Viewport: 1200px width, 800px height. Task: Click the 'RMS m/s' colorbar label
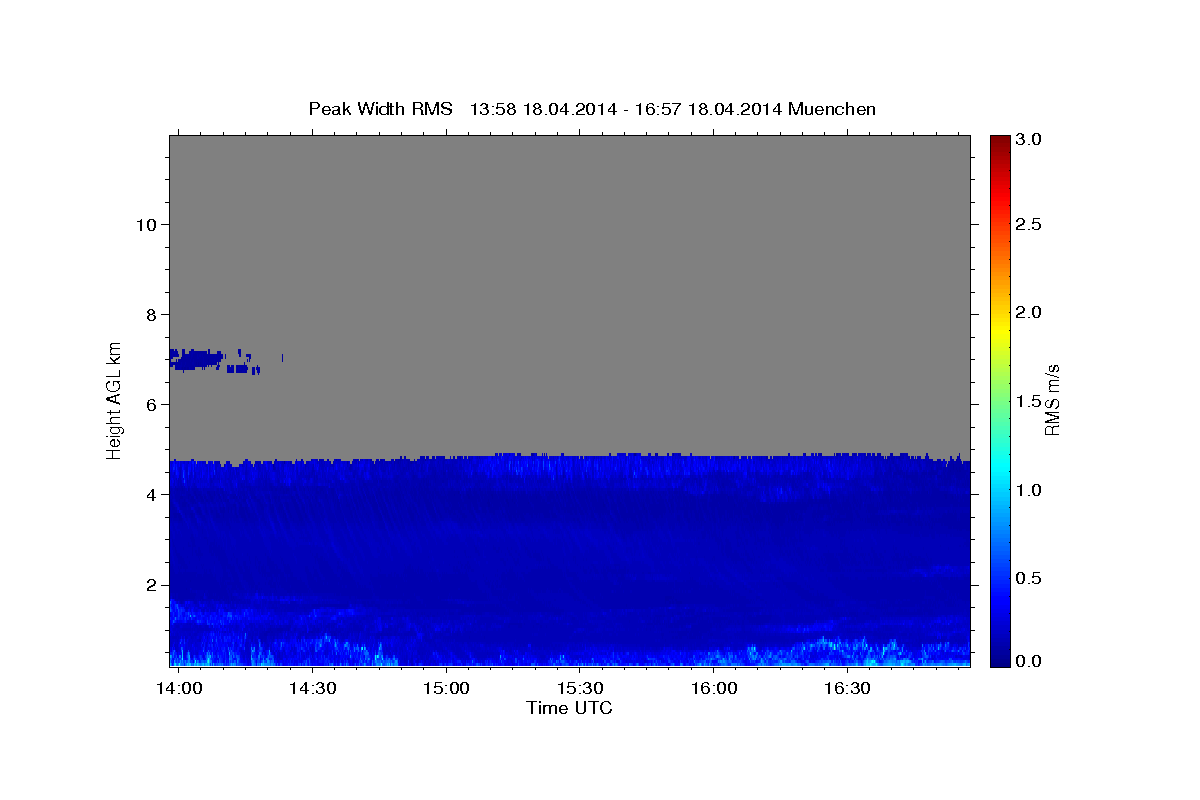pyautogui.click(x=1051, y=400)
